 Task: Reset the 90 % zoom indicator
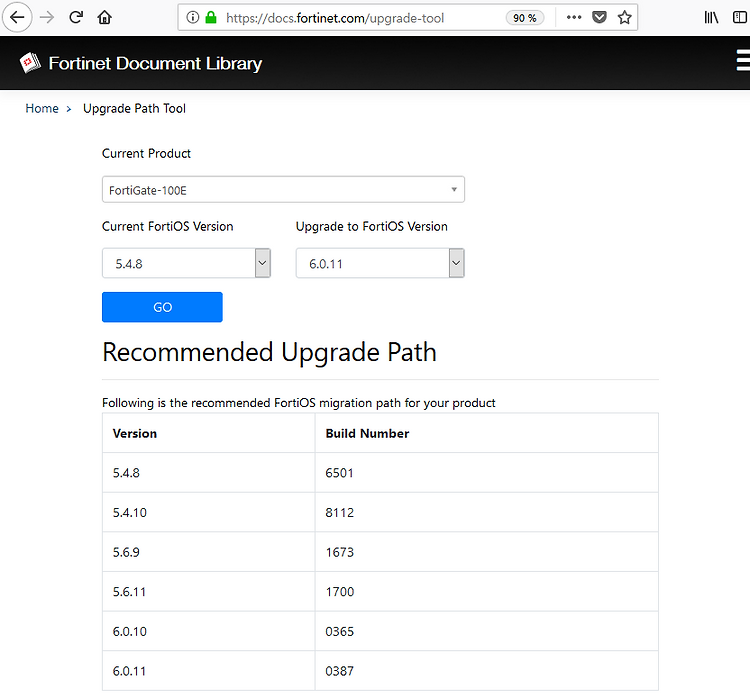(525, 18)
